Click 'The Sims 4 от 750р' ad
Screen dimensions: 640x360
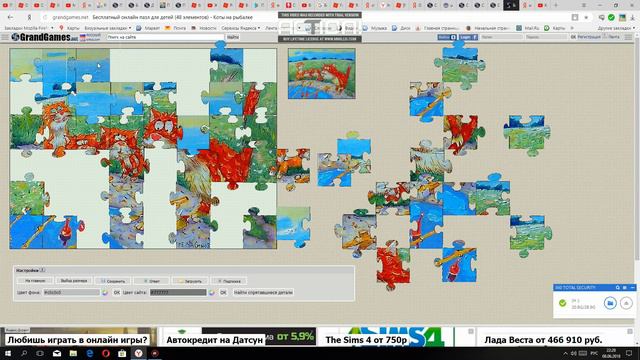[x=366, y=340]
